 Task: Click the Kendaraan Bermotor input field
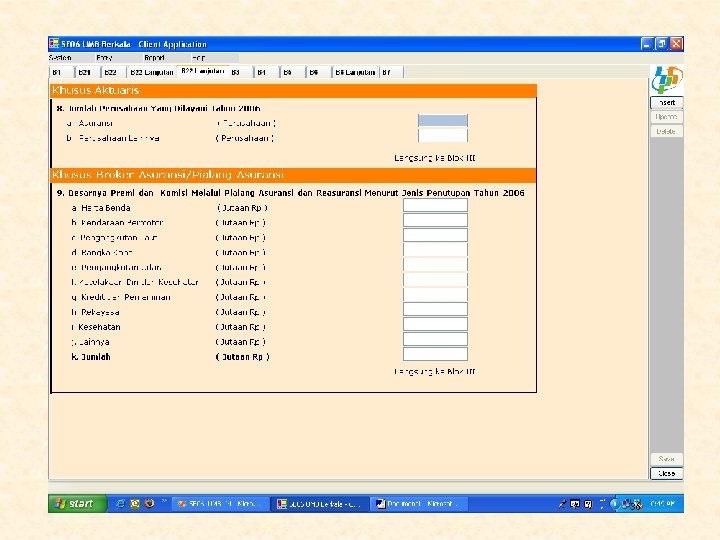click(x=435, y=220)
